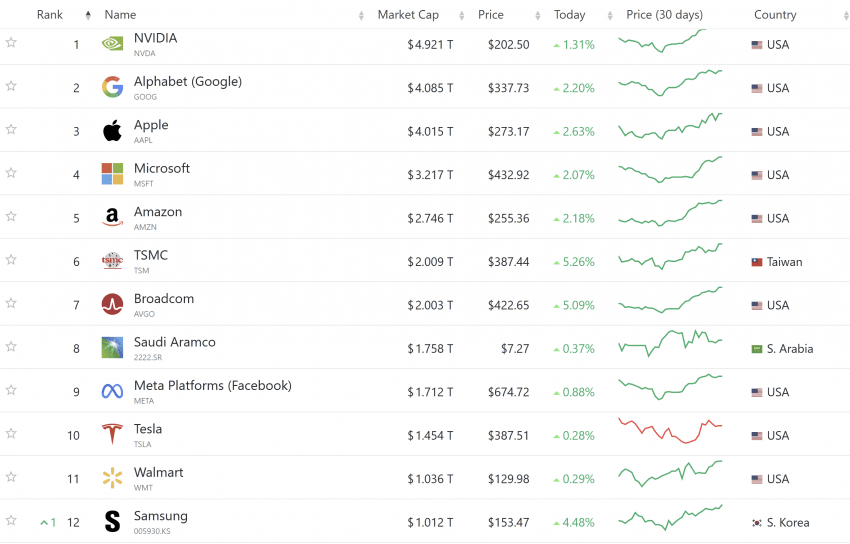
Task: Toggle the favorite star for Apple
Action: click(11, 129)
